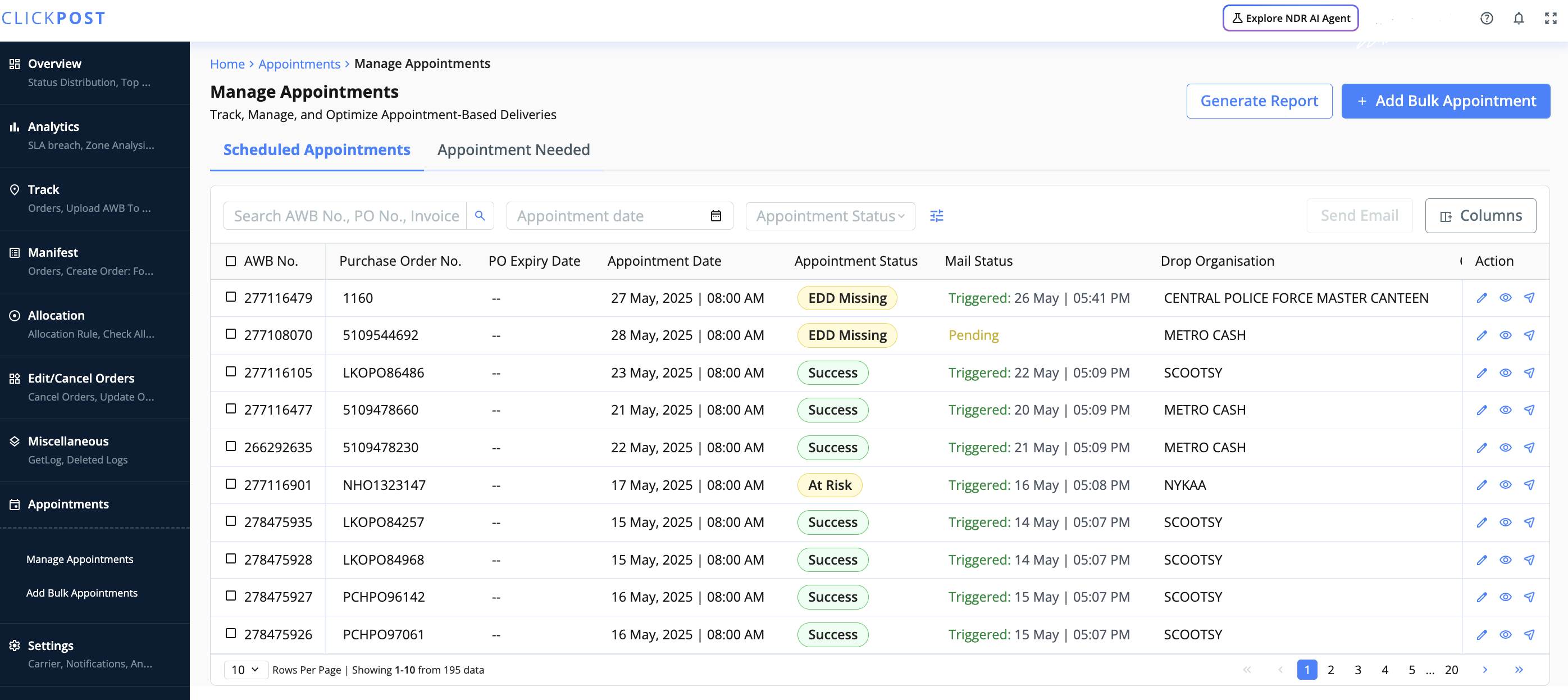Focus the AWB search input field
This screenshot has width=1568, height=700.
[345, 216]
